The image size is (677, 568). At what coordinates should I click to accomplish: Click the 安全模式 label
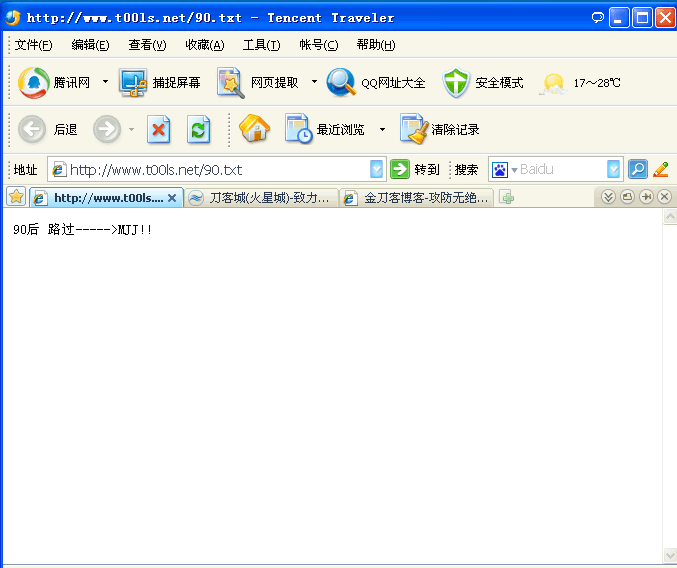pyautogui.click(x=499, y=82)
